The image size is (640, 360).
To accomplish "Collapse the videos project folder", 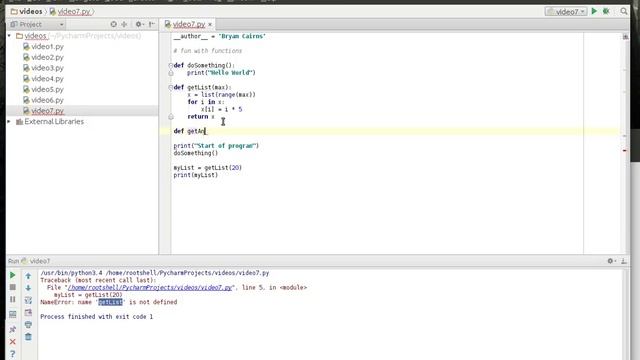I will pyautogui.click(x=9, y=36).
